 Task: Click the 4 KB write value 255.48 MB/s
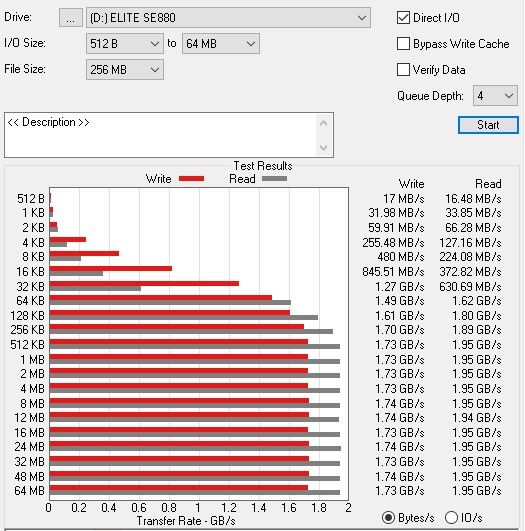pos(393,243)
